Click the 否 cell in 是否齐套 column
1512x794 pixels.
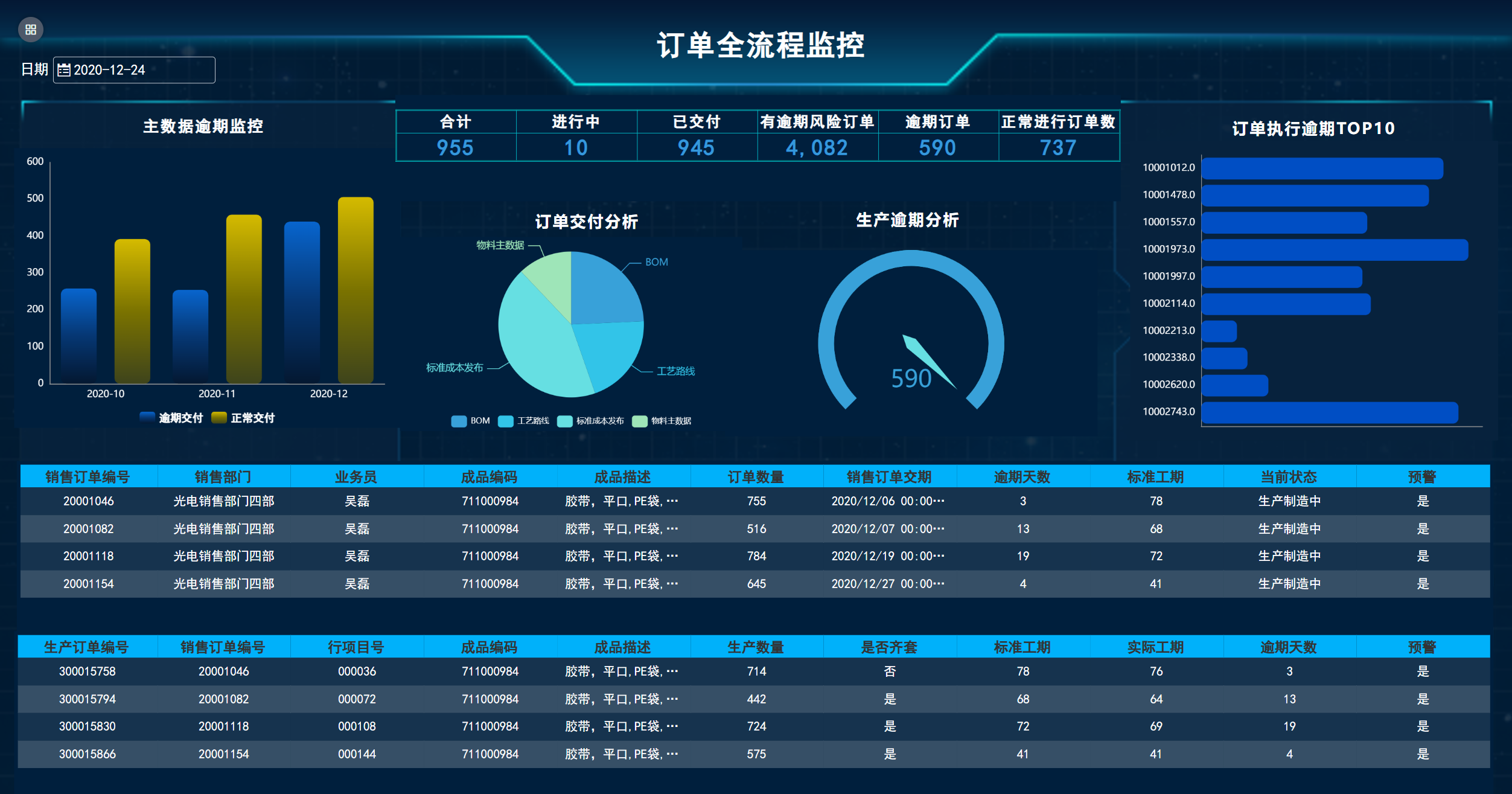tap(890, 671)
